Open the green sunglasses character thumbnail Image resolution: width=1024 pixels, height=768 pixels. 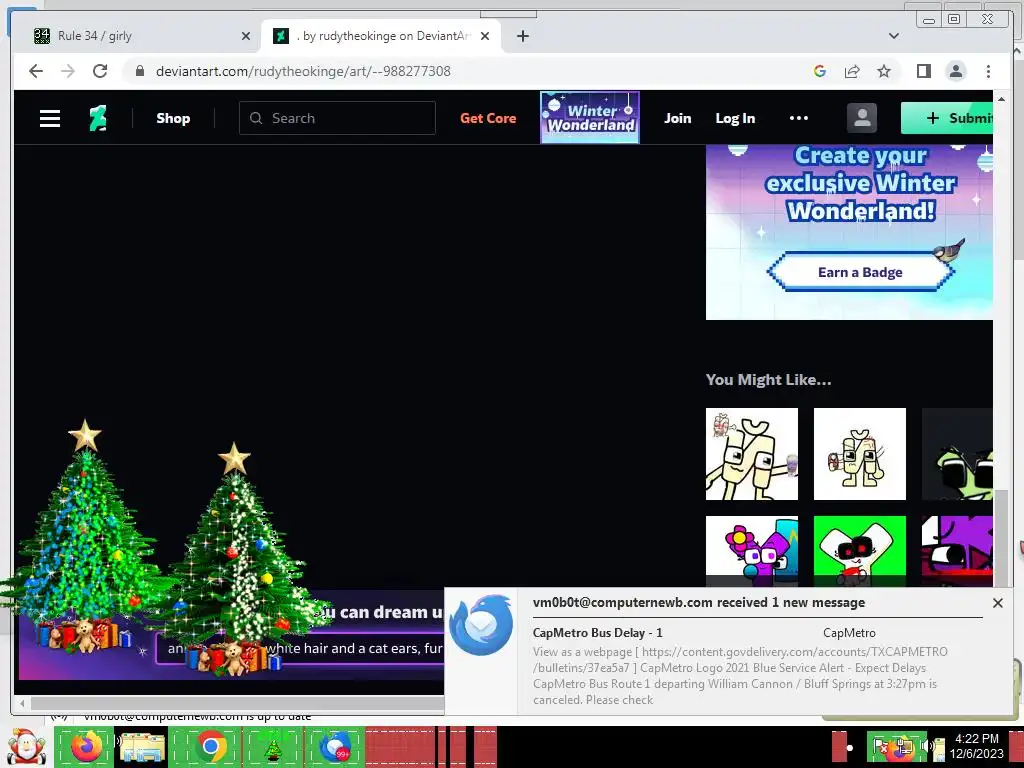tap(957, 454)
